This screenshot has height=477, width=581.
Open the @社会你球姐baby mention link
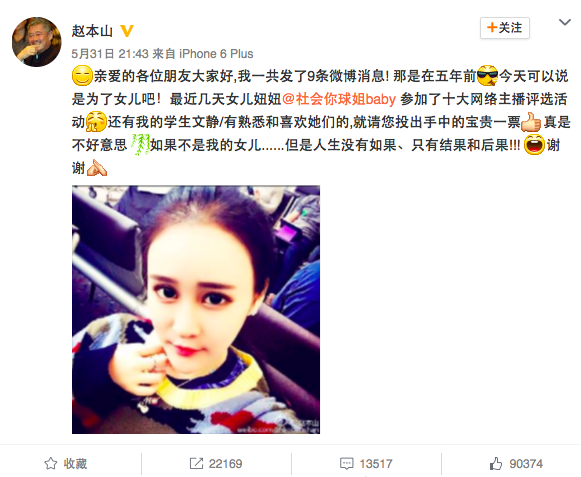tap(339, 99)
